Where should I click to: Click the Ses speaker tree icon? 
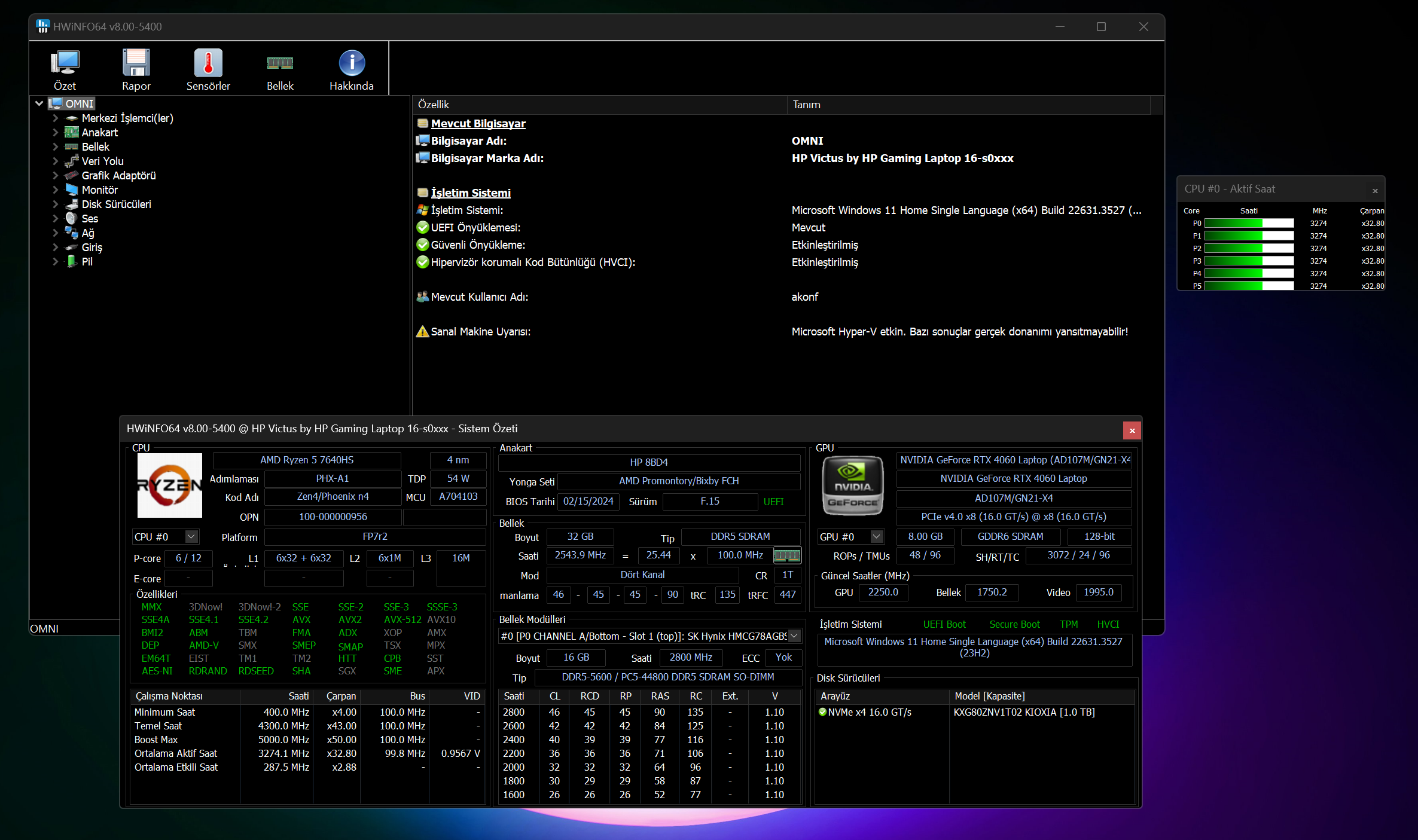pyautogui.click(x=72, y=218)
